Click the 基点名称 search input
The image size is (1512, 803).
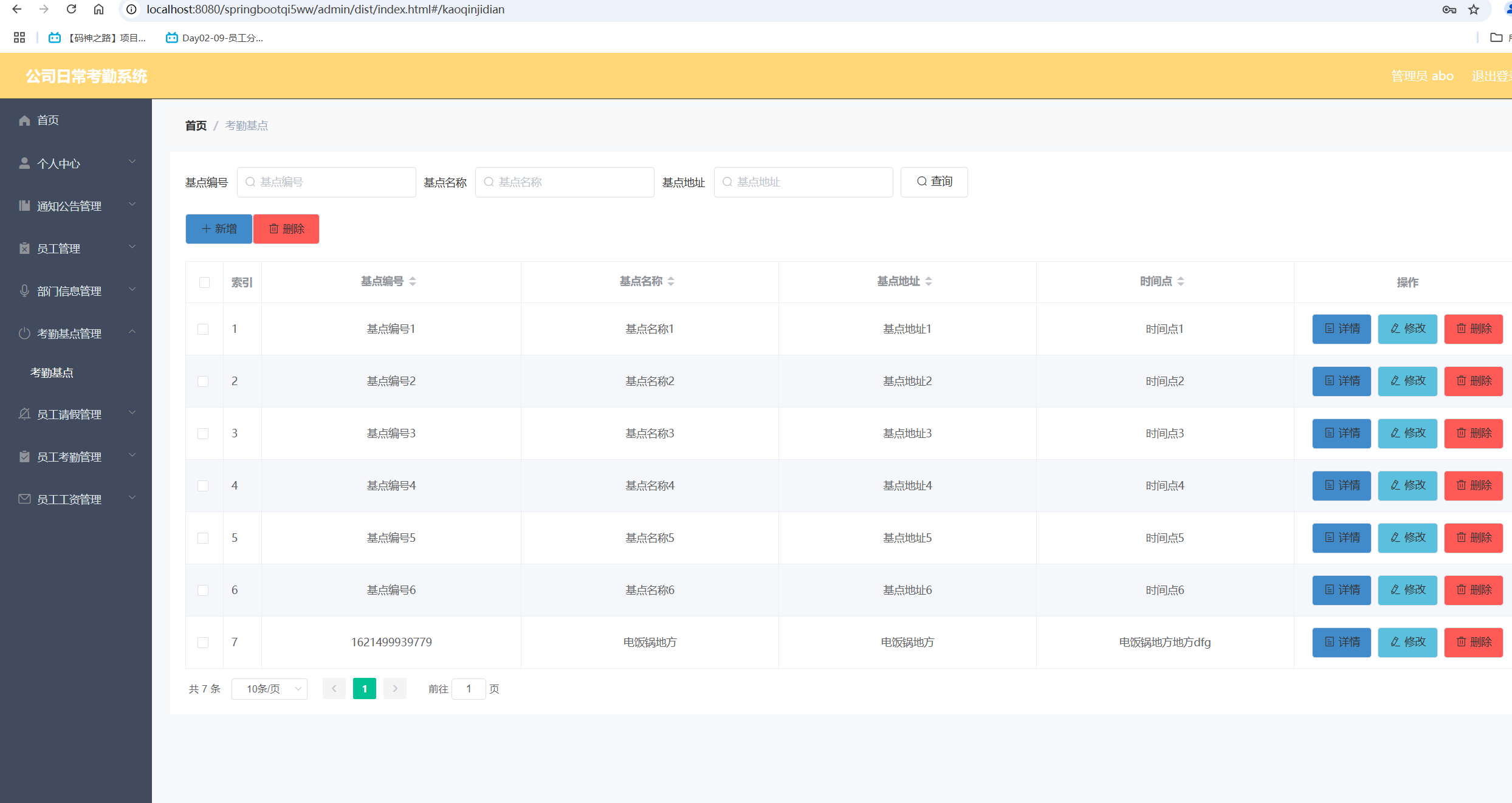tap(565, 182)
